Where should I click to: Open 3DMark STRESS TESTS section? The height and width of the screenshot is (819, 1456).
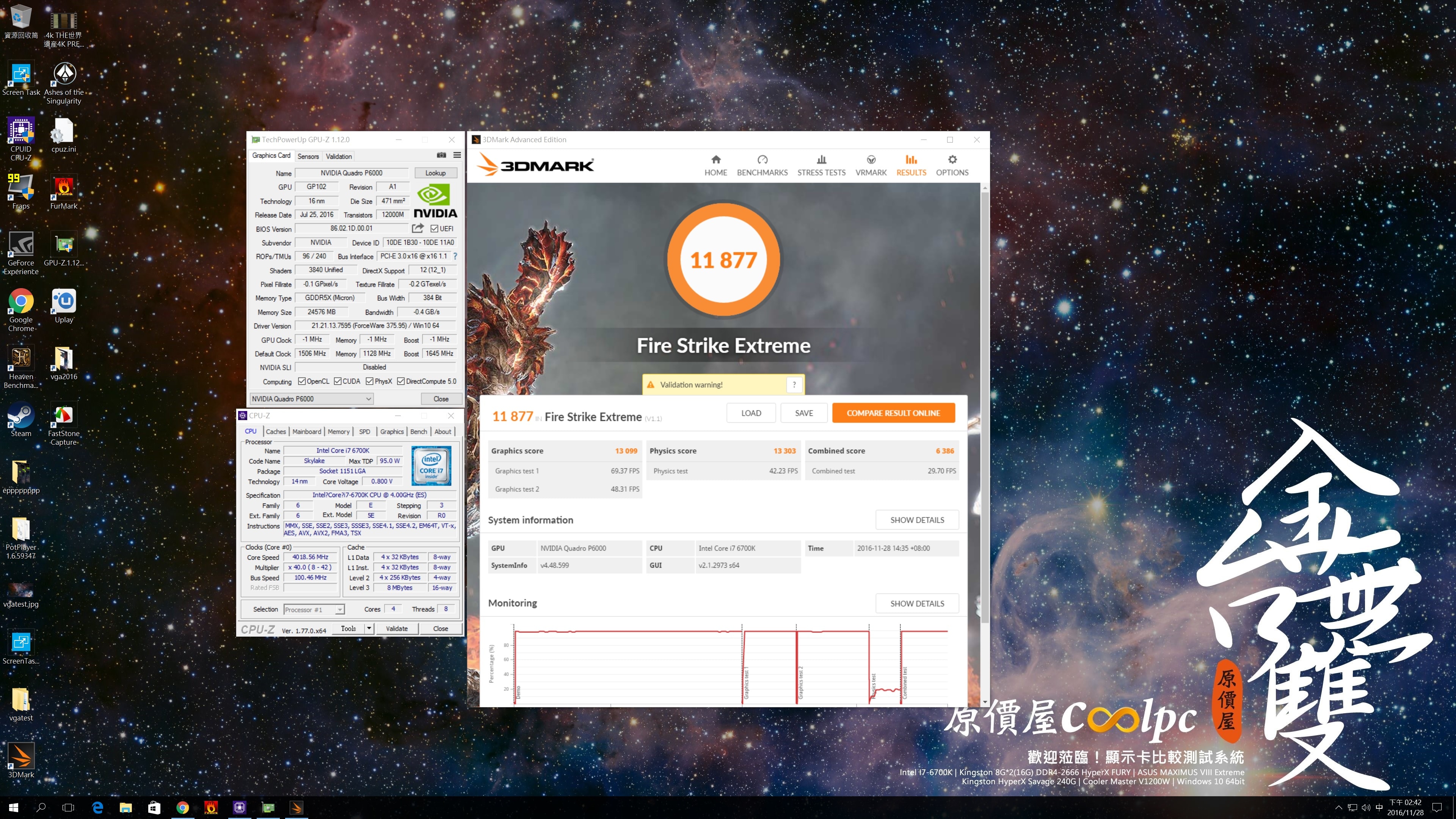click(x=821, y=166)
